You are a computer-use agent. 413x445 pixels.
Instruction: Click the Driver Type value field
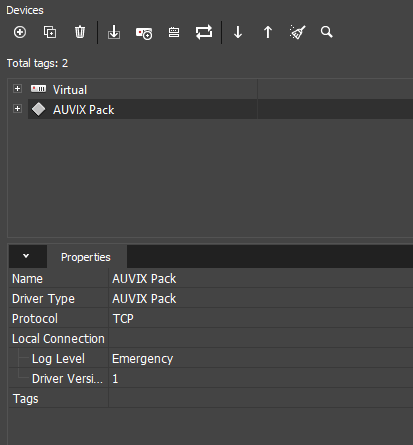point(261,299)
